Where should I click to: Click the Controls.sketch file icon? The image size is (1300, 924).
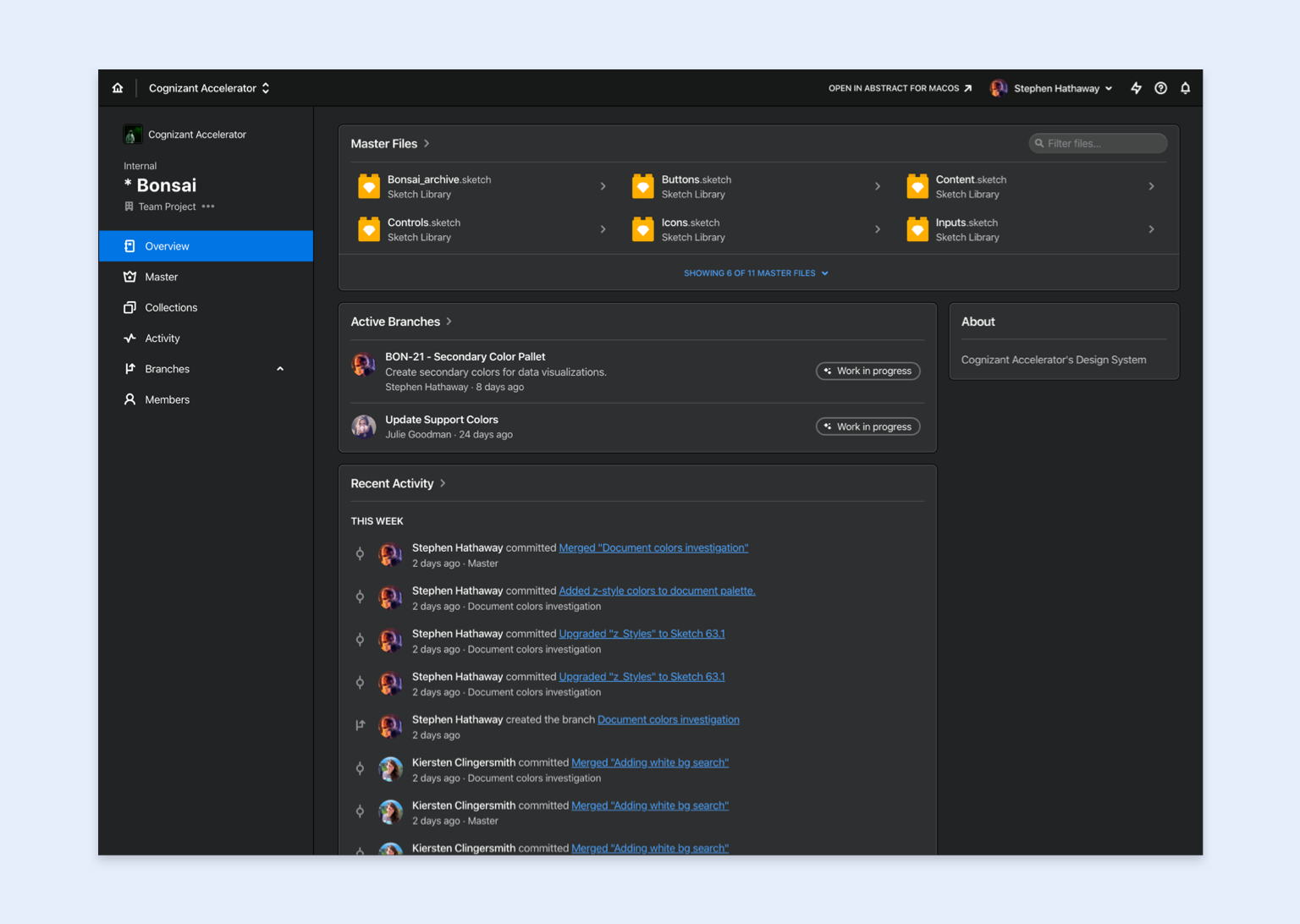click(369, 229)
